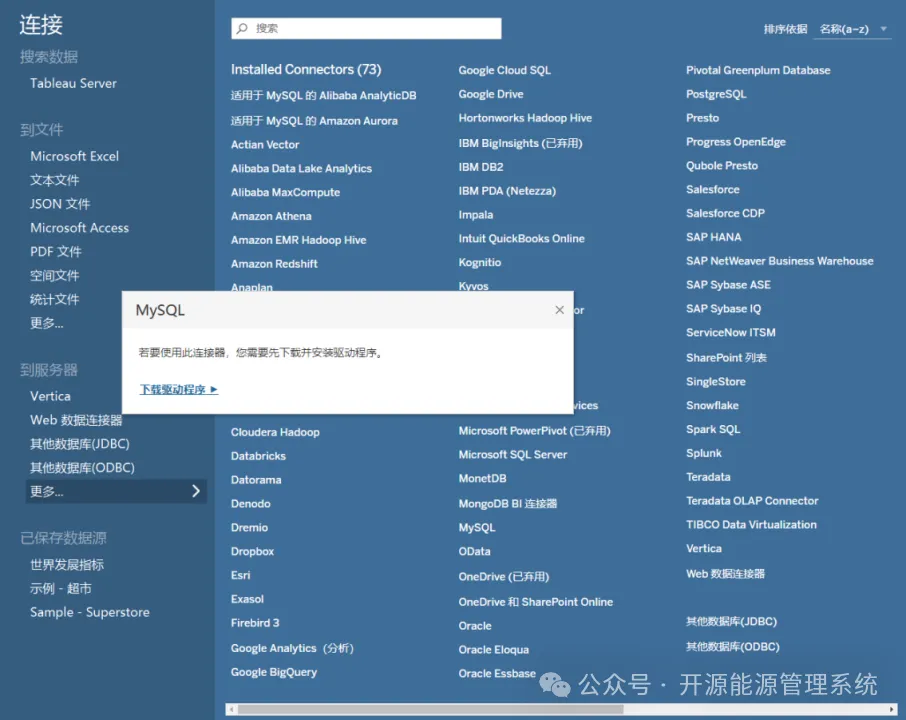Click the horizontal scrollbar right arrow
906x720 pixels.
click(892, 709)
